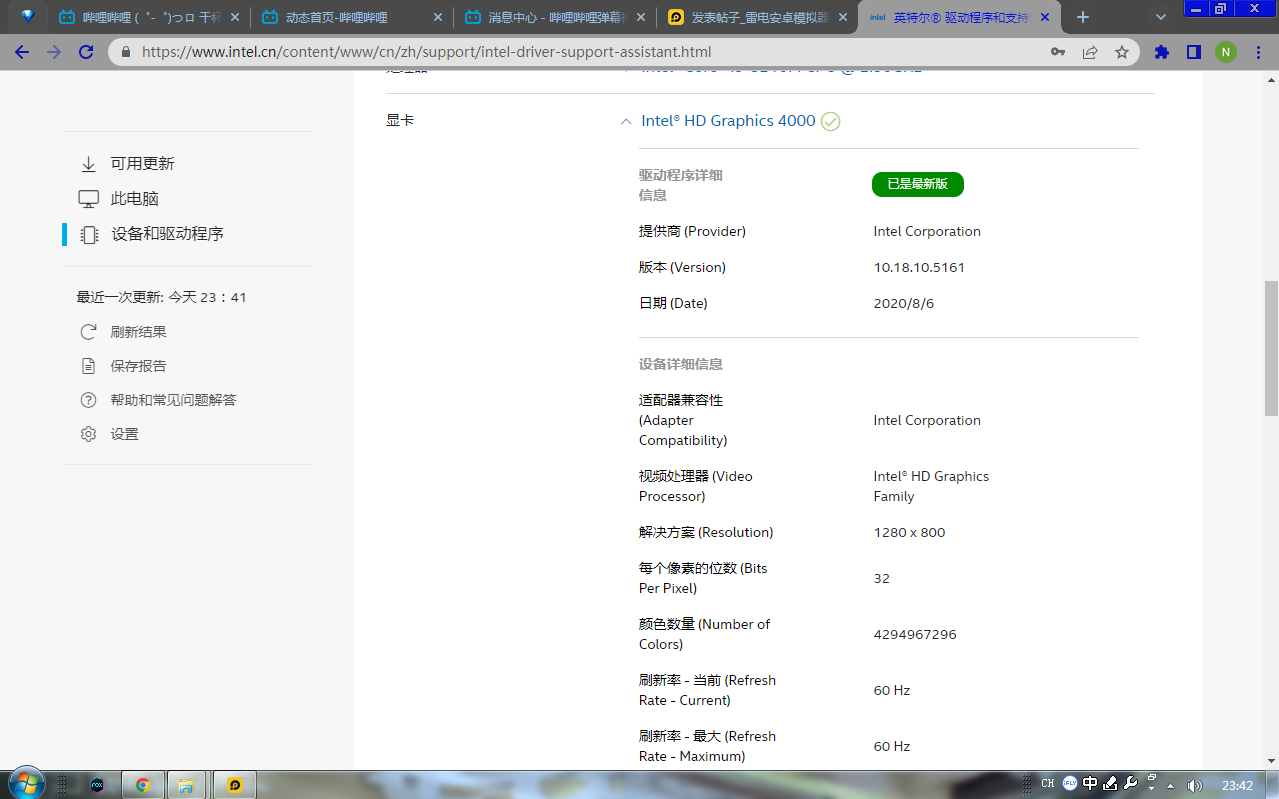Image resolution: width=1279 pixels, height=799 pixels.
Task: Toggle the Chrome side panel
Action: [x=1193, y=52]
